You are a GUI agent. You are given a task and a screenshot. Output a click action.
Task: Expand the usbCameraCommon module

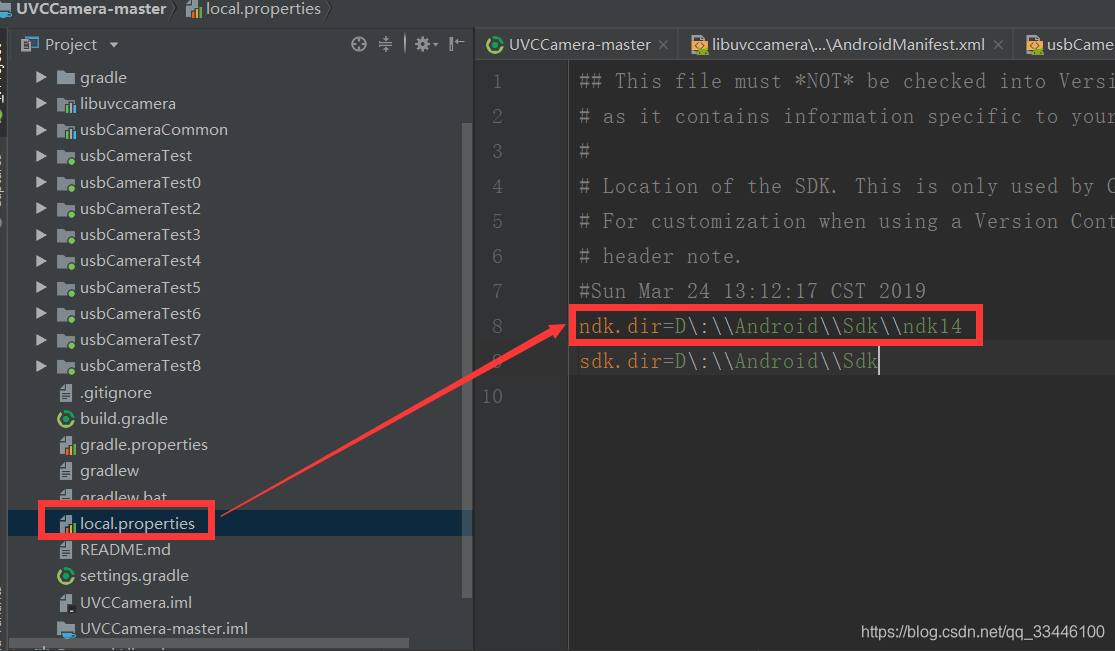[41, 129]
